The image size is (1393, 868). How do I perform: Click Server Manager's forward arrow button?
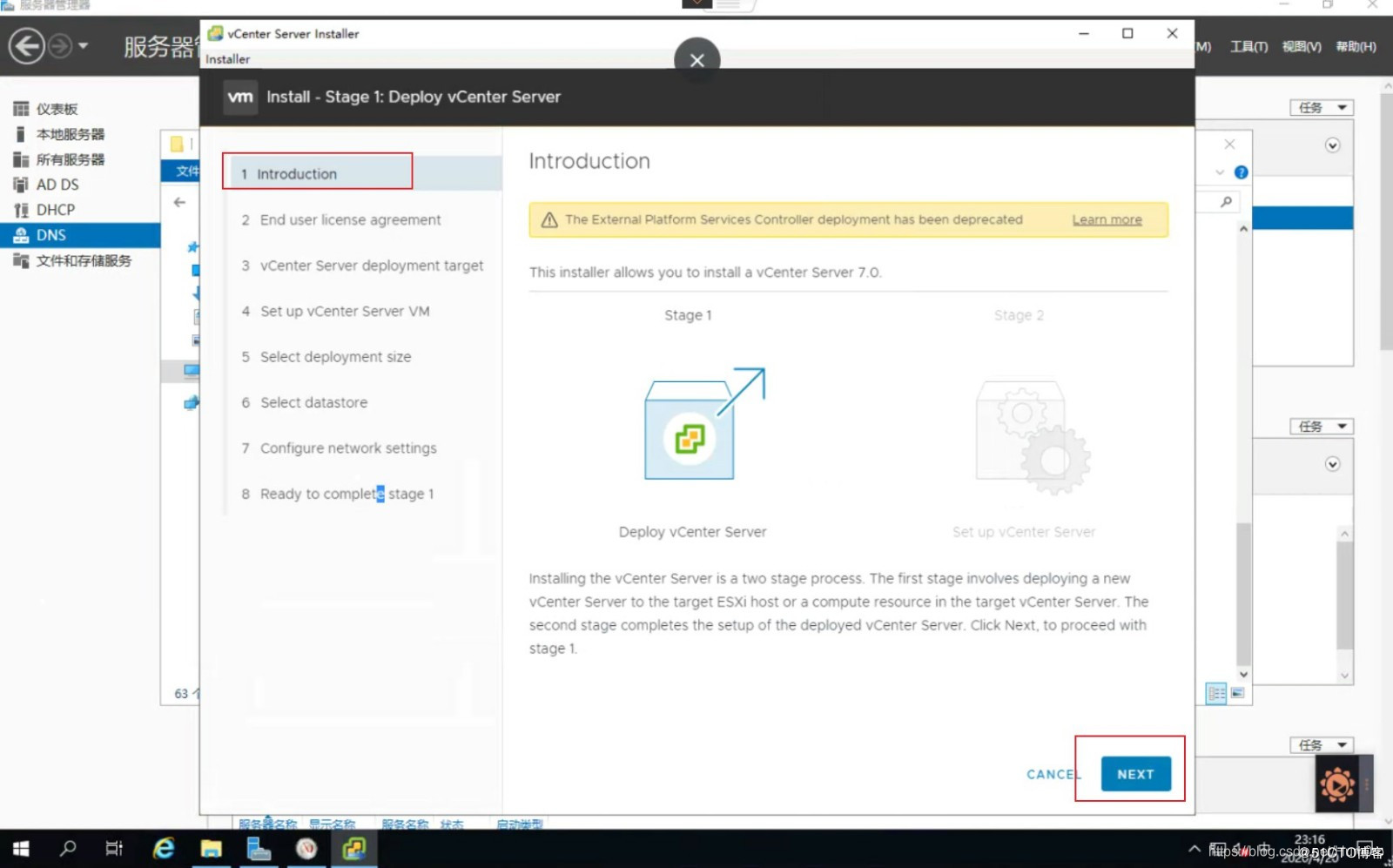(60, 45)
